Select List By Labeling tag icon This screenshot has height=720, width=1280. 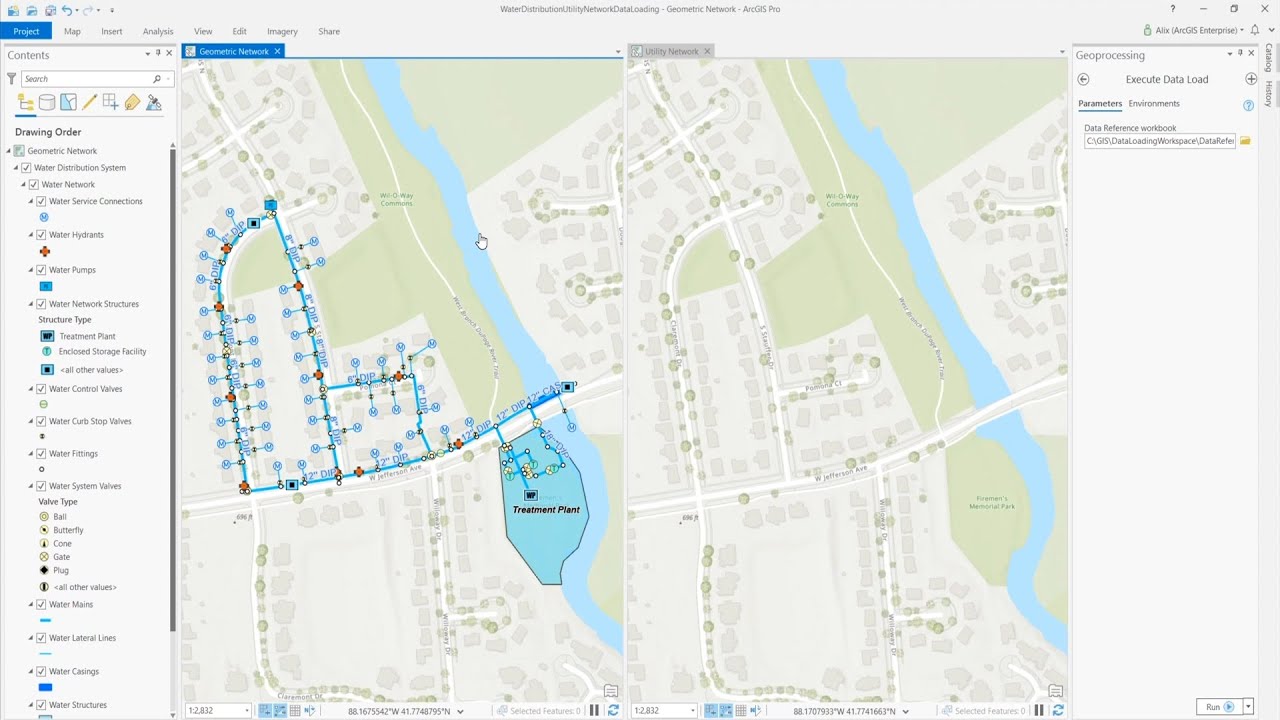(132, 102)
